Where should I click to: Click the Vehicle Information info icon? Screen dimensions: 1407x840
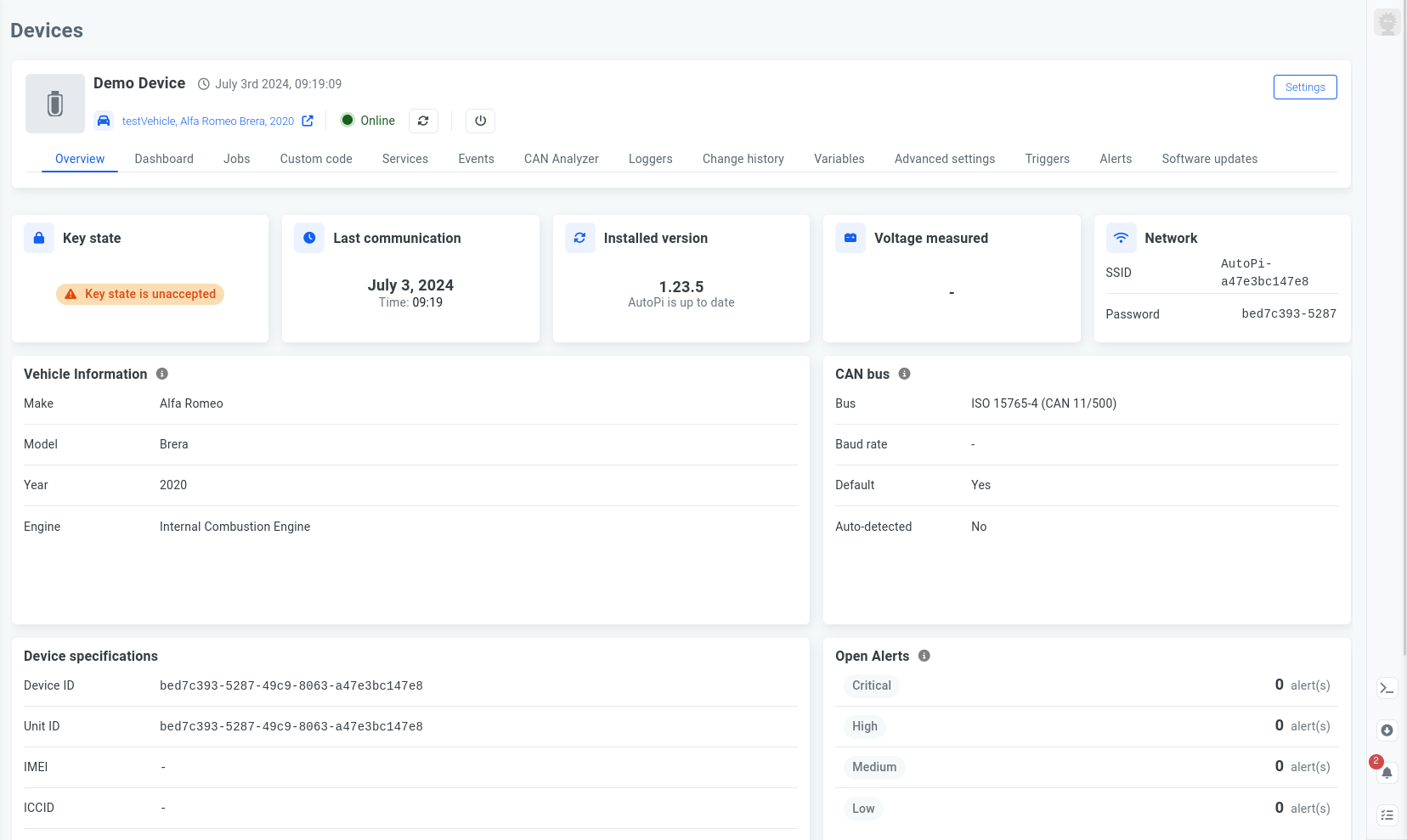pos(162,374)
